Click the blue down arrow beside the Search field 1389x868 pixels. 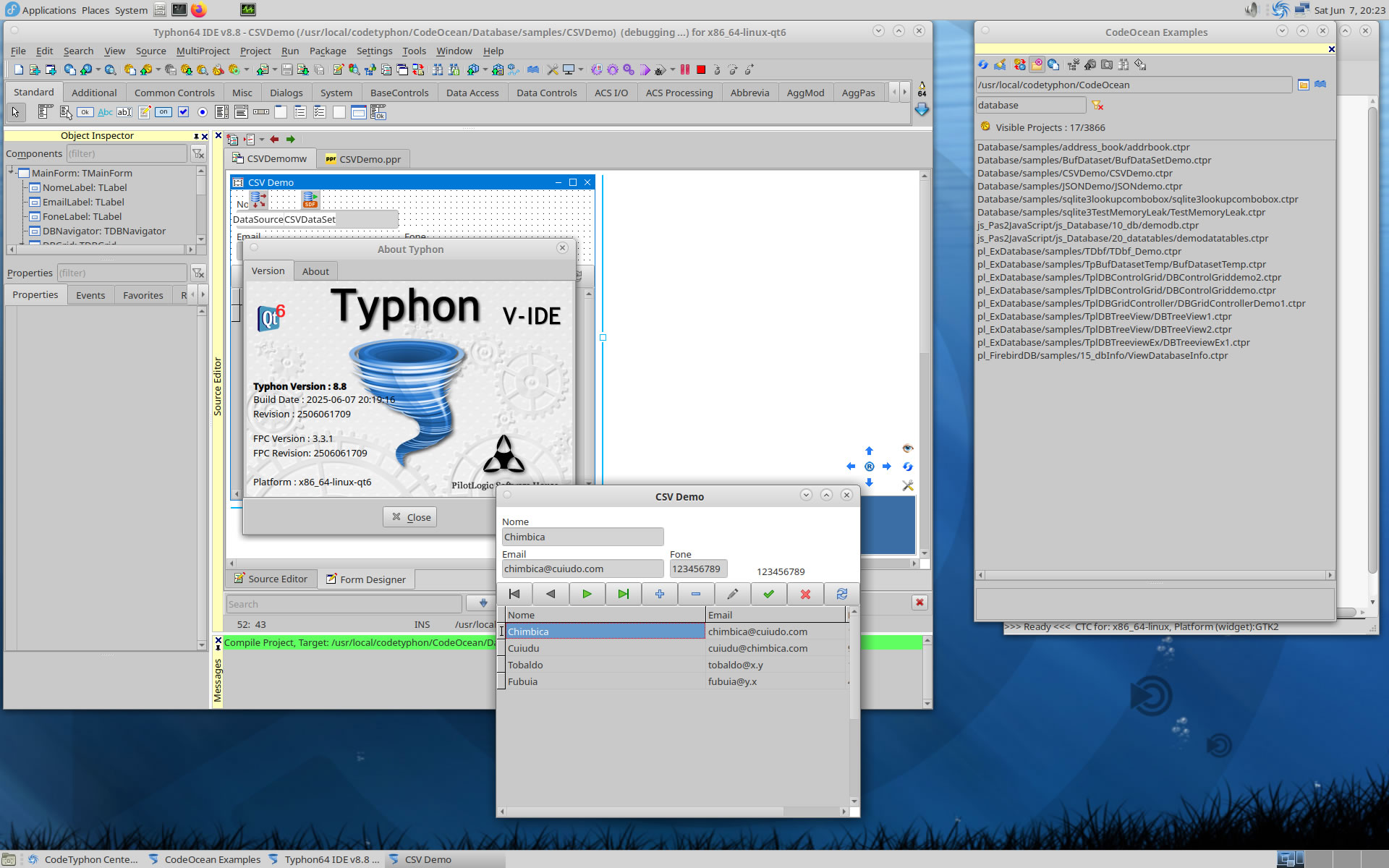click(483, 603)
